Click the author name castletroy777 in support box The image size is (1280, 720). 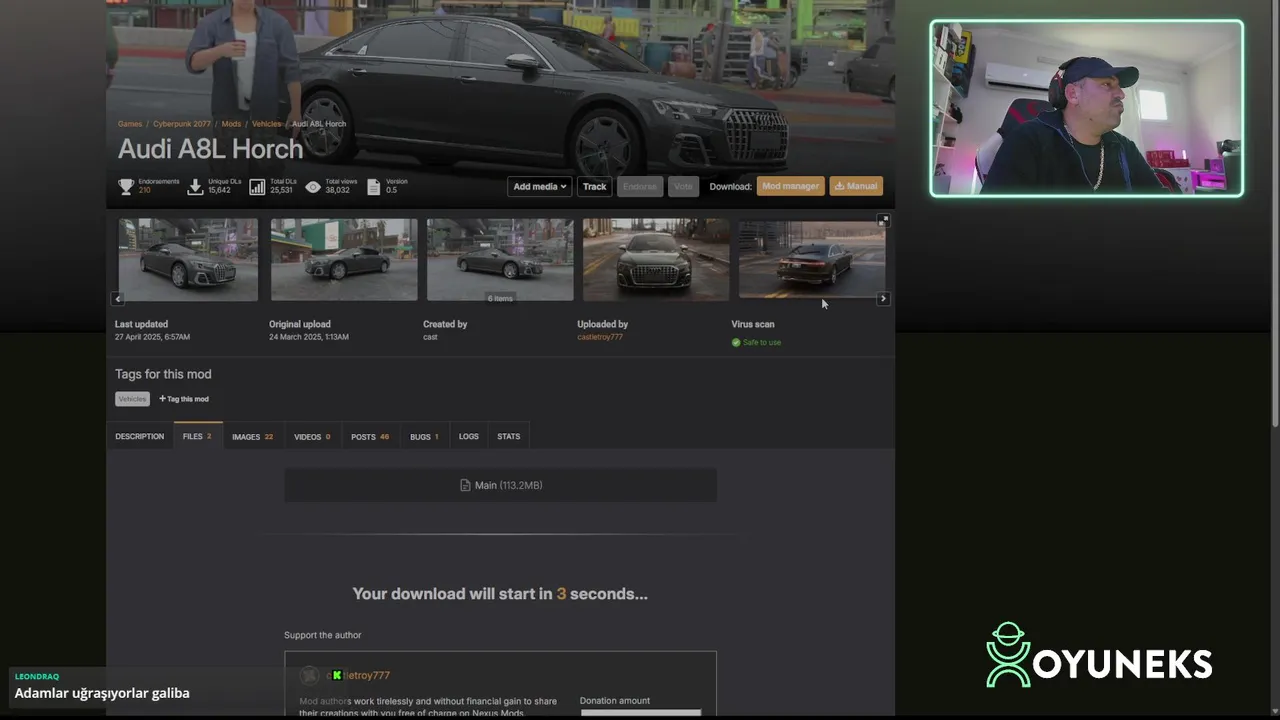358,676
